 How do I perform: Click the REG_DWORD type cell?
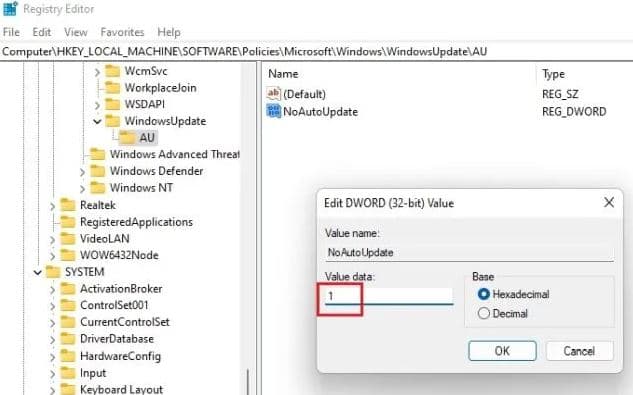(x=574, y=112)
